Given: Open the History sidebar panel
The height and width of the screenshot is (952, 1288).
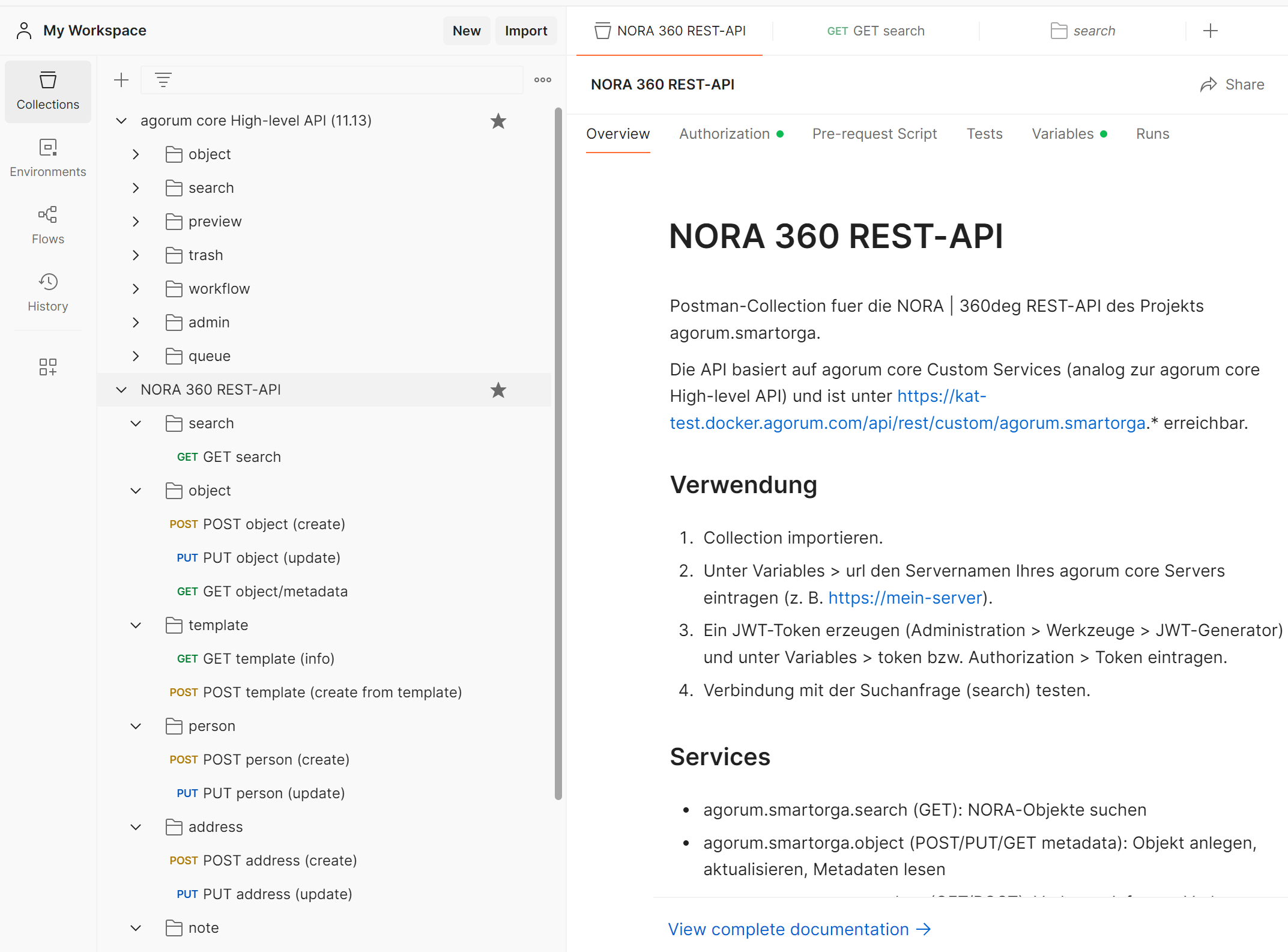Looking at the screenshot, I should pos(47,293).
